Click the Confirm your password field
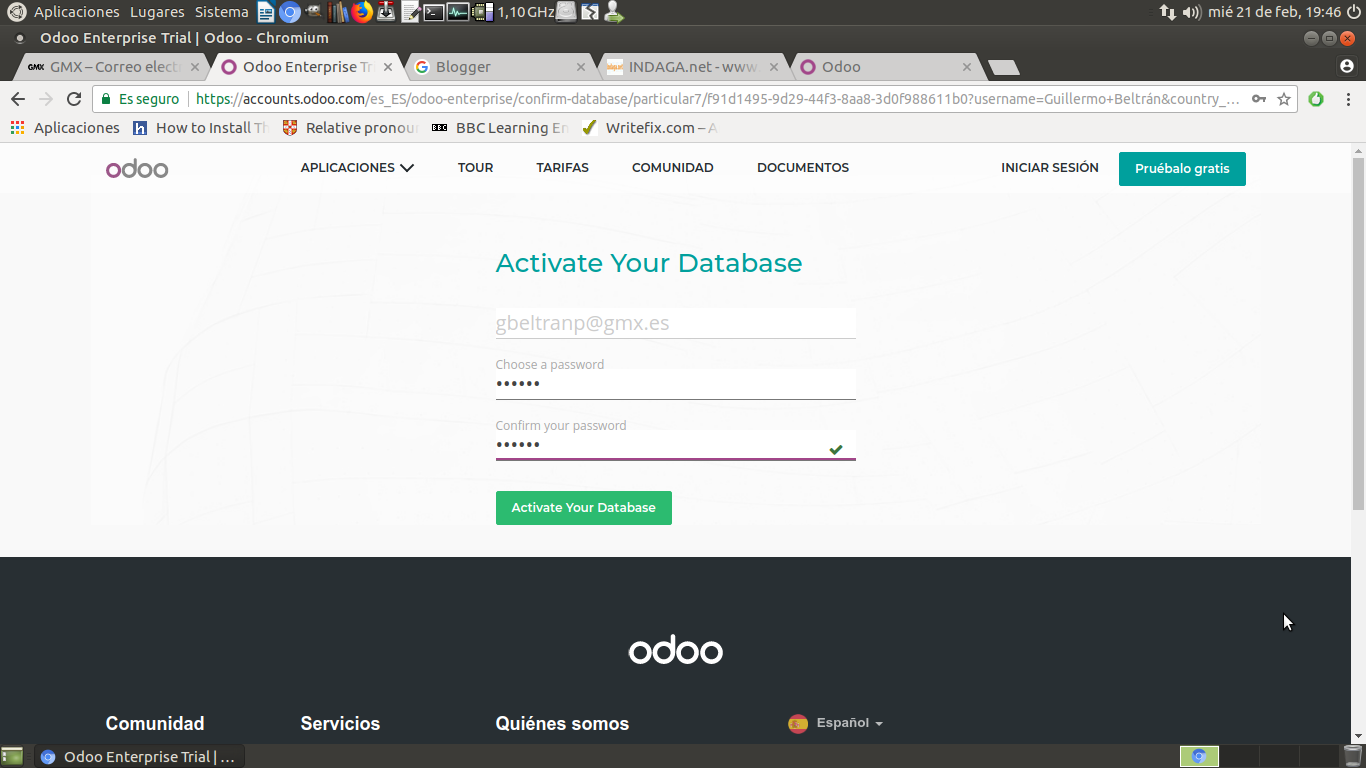The height and width of the screenshot is (768, 1366). coord(676,445)
